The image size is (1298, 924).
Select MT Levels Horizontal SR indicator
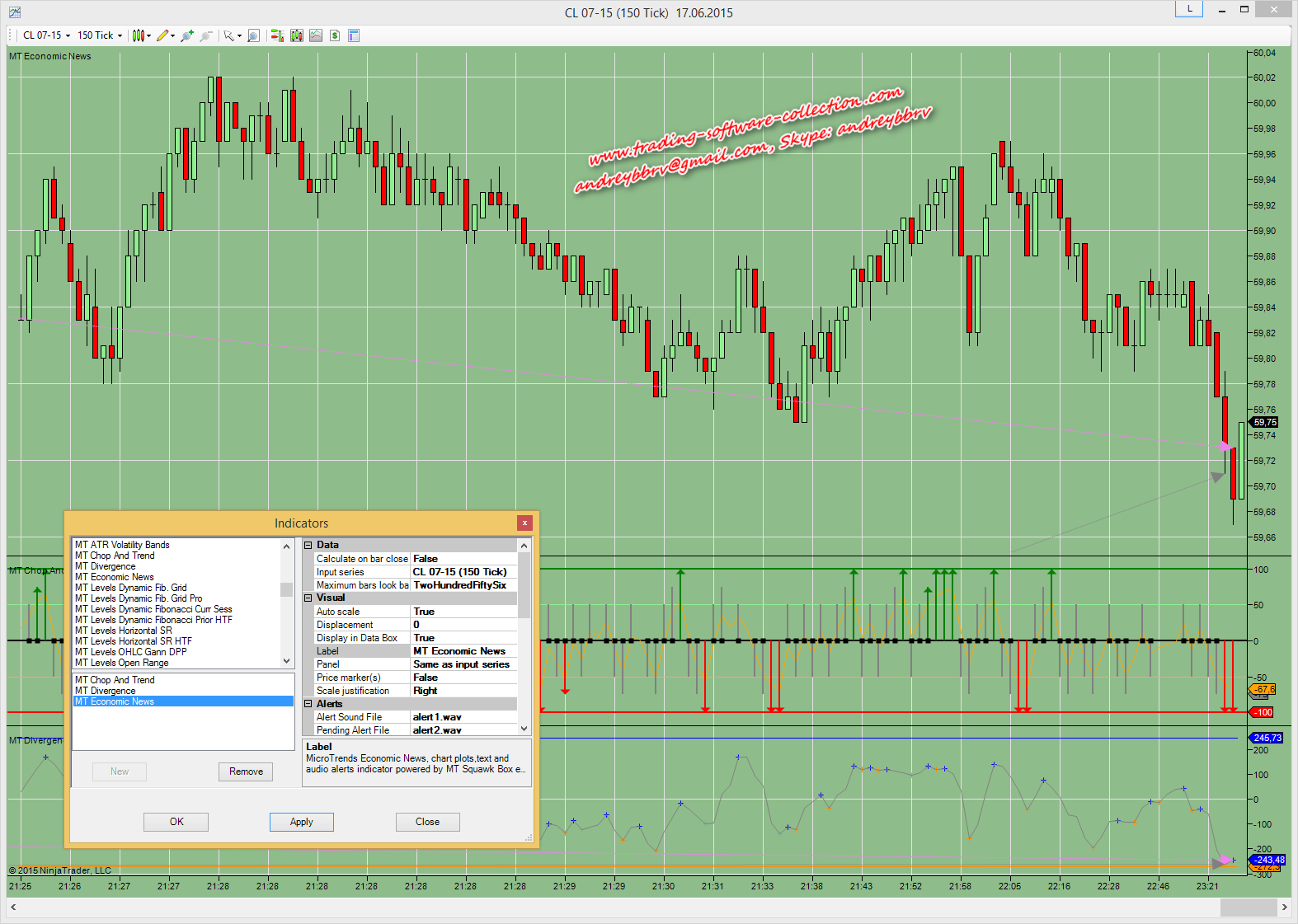click(124, 631)
